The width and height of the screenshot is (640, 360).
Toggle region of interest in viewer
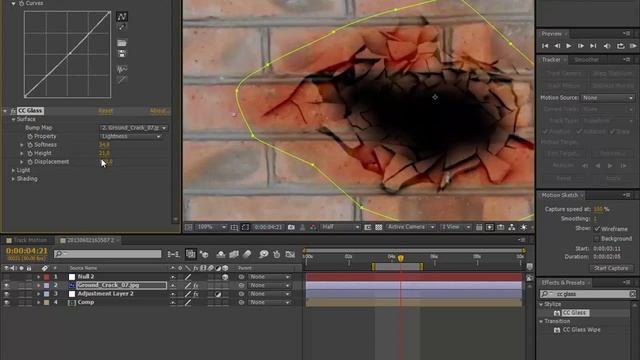click(367, 227)
